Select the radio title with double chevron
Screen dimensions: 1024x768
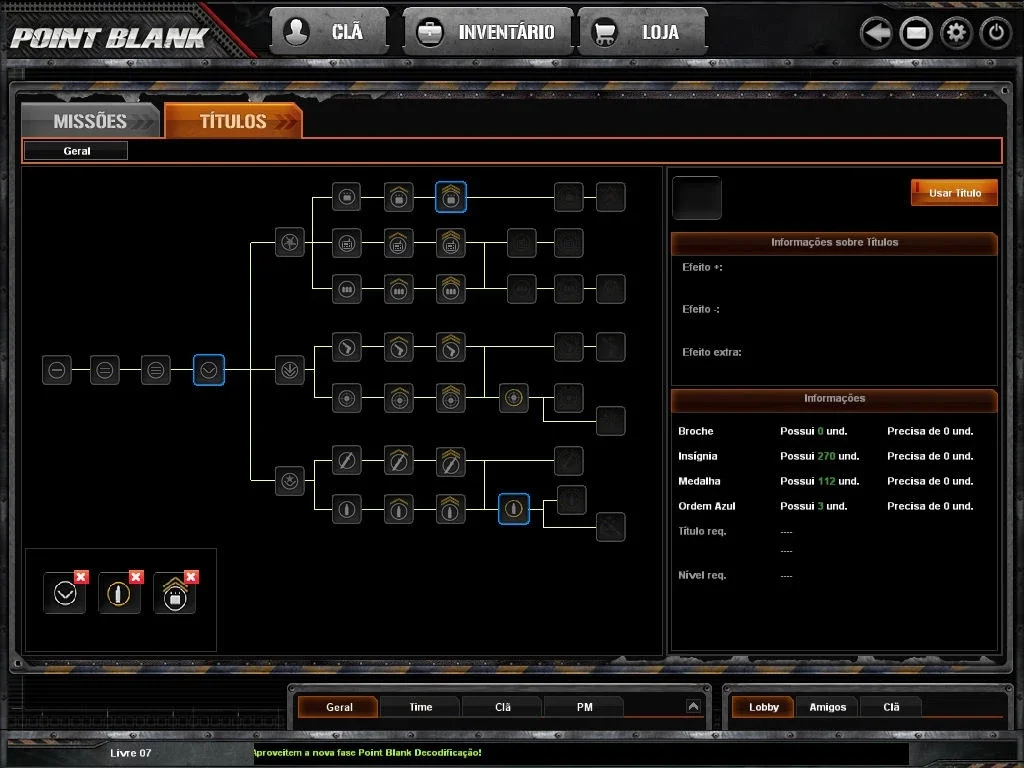(451, 243)
